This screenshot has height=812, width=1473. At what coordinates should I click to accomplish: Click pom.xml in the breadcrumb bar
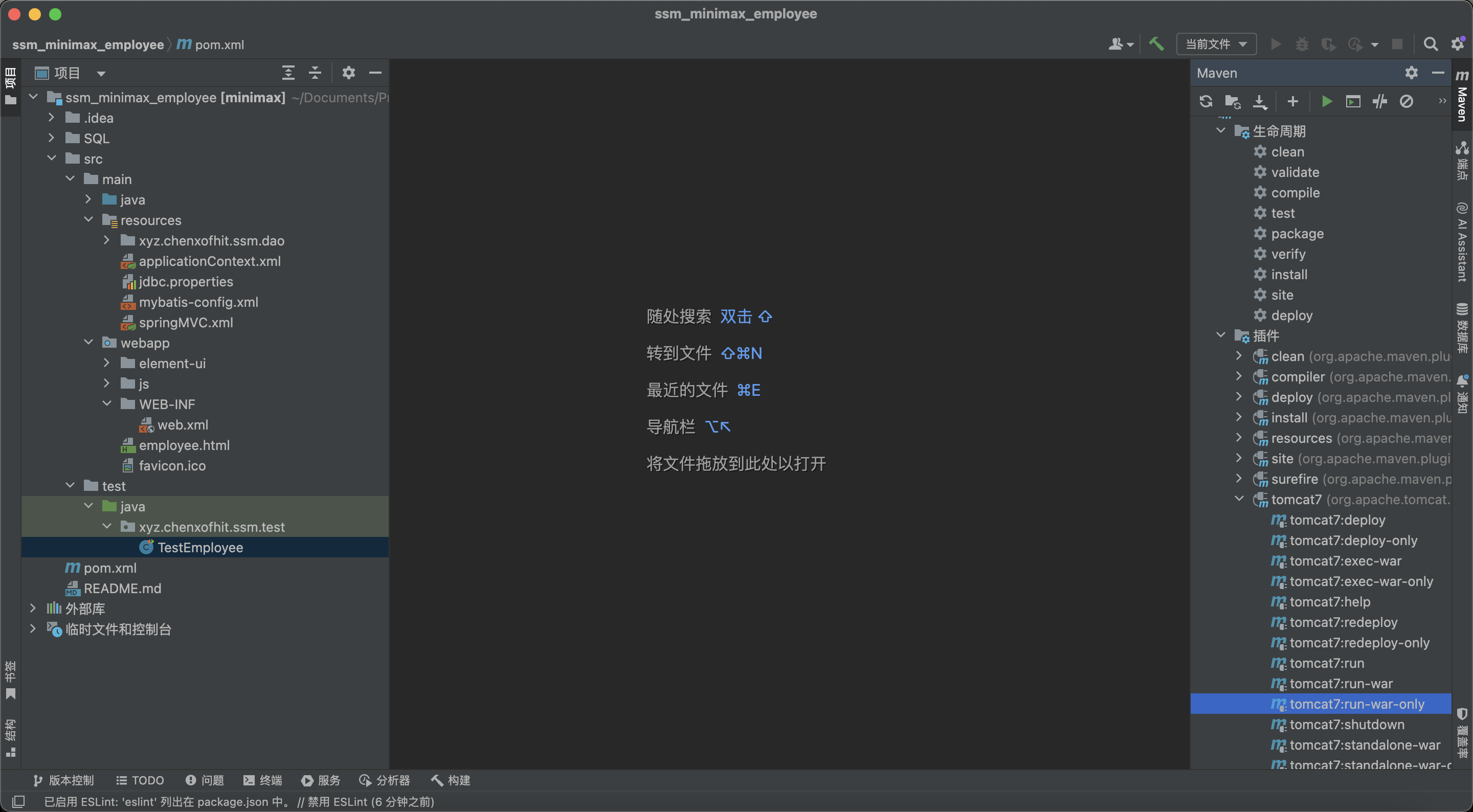point(219,44)
